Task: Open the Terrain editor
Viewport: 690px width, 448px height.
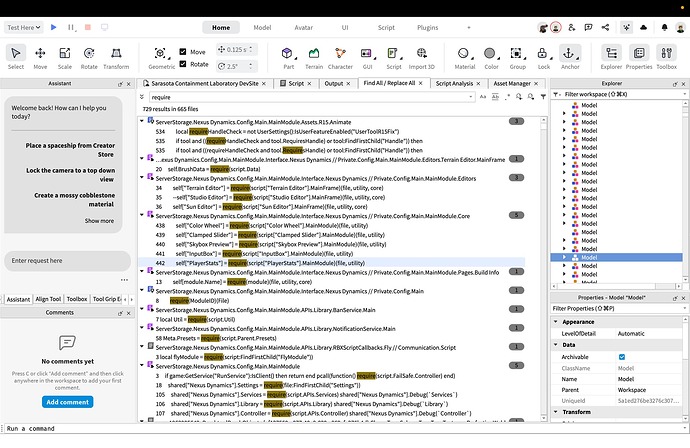Action: [x=314, y=57]
